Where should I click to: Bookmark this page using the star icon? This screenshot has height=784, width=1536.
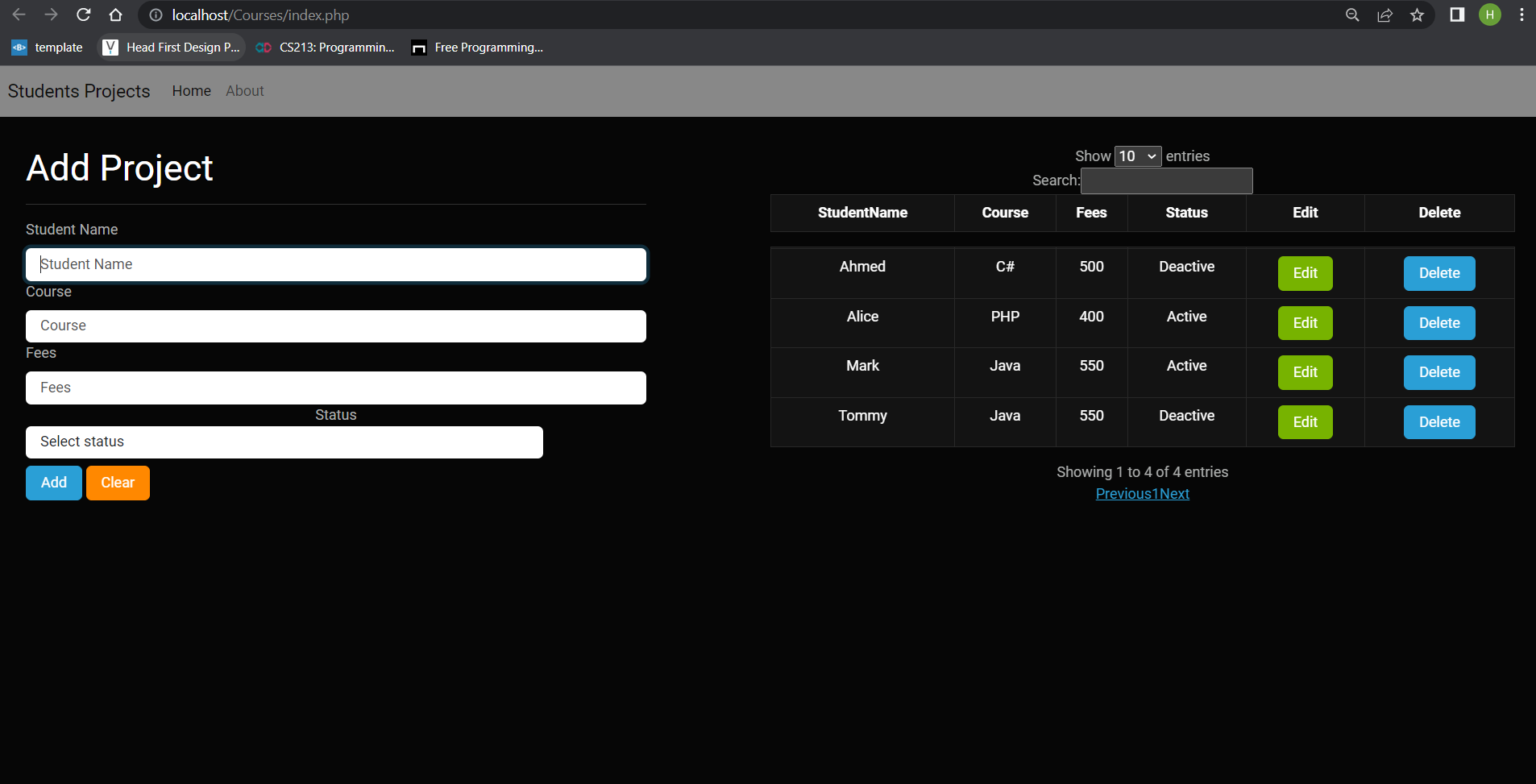pos(1416,15)
